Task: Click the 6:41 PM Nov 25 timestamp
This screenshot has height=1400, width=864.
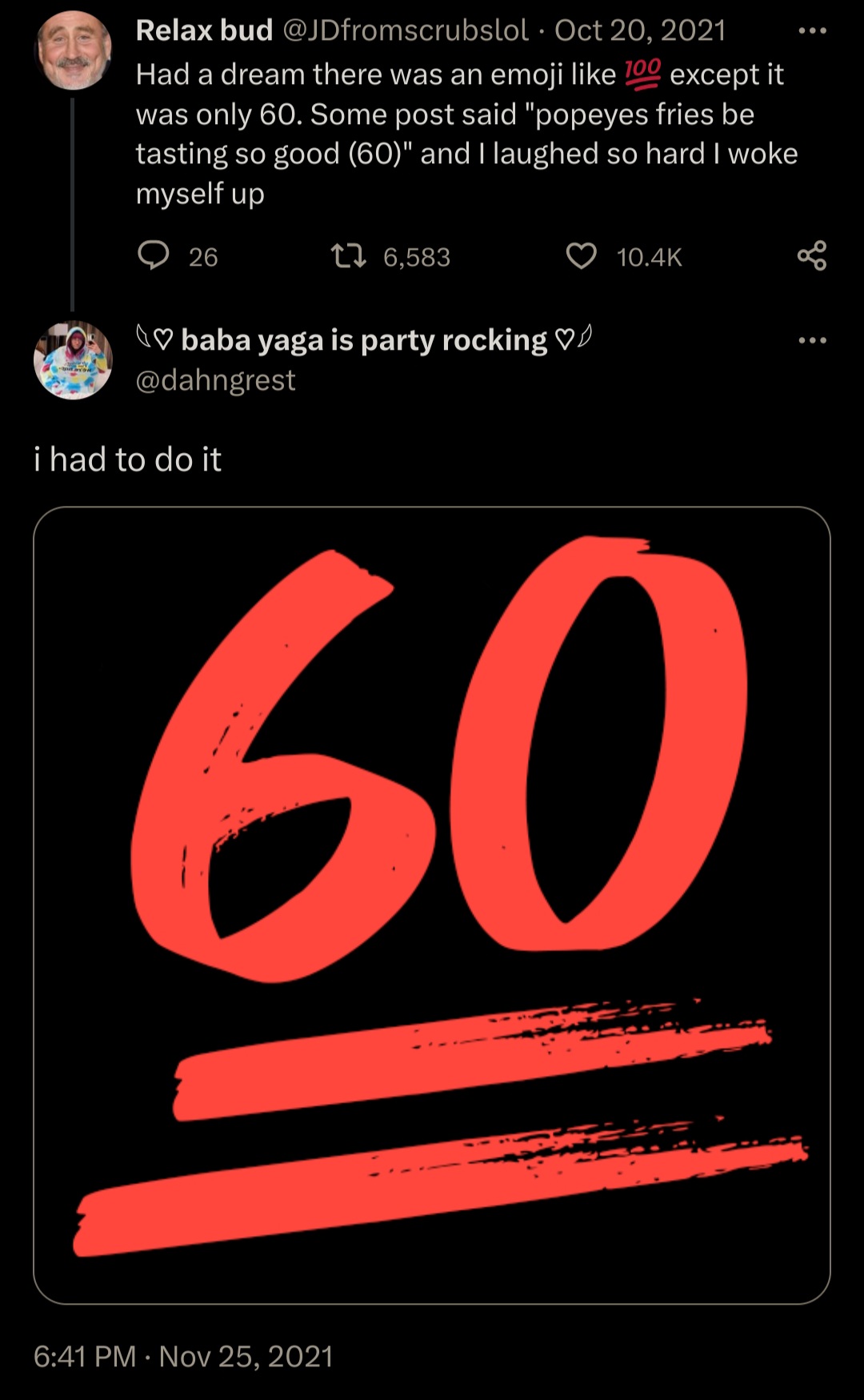Action: pyautogui.click(x=183, y=1356)
